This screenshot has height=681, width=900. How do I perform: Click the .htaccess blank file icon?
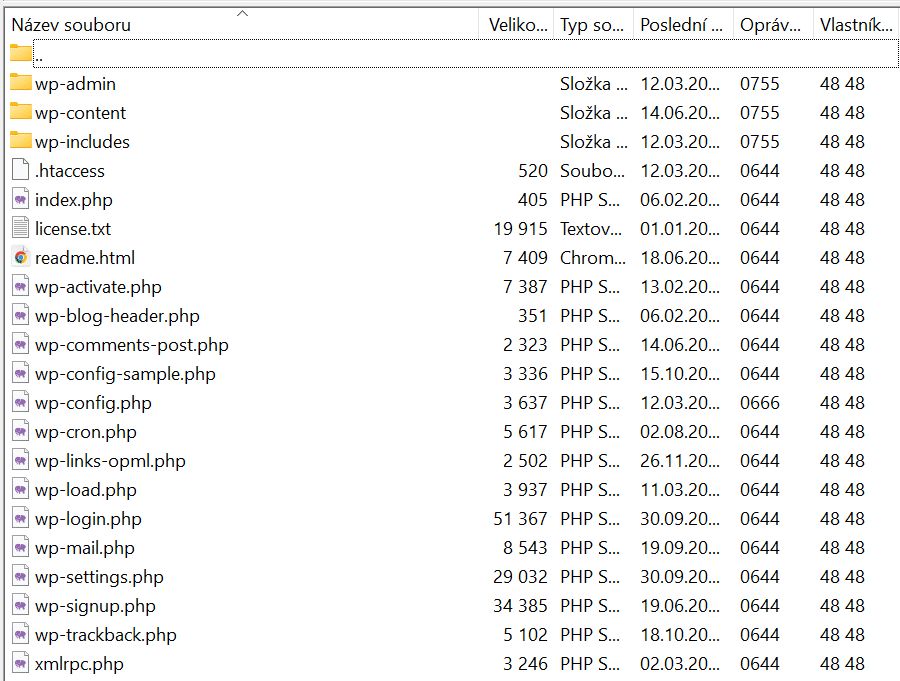click(x=21, y=170)
